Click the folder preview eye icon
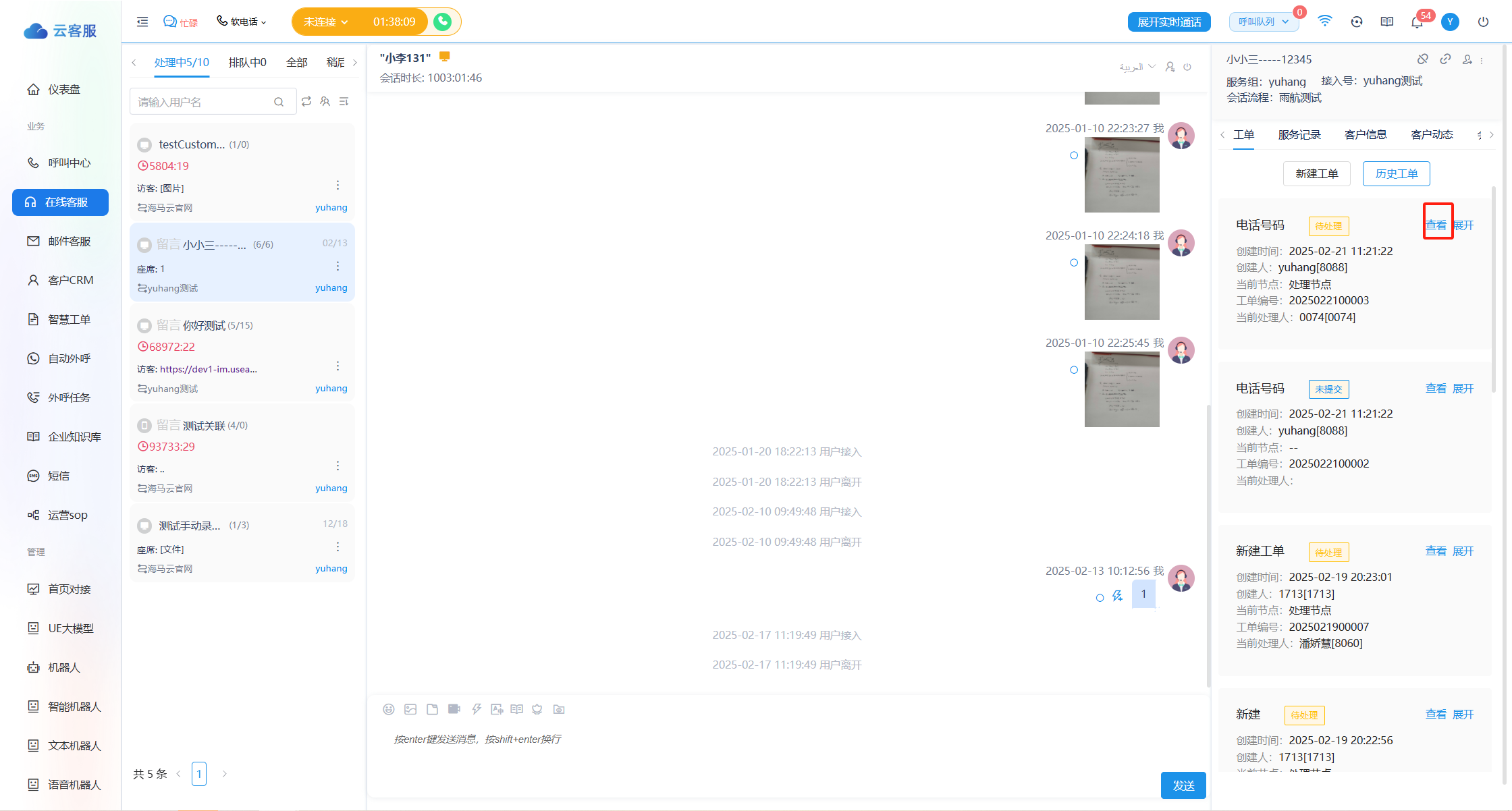The image size is (1512, 811). [x=559, y=709]
